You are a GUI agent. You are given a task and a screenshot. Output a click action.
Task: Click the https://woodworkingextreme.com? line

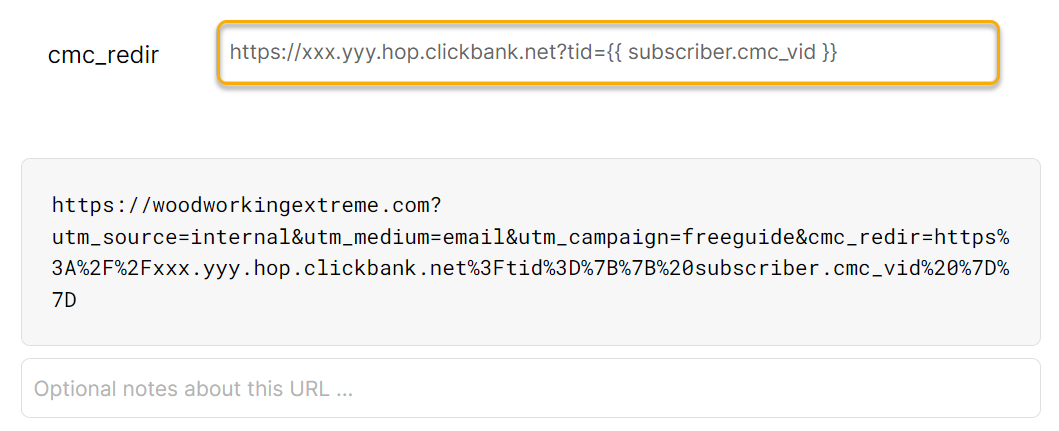246,206
